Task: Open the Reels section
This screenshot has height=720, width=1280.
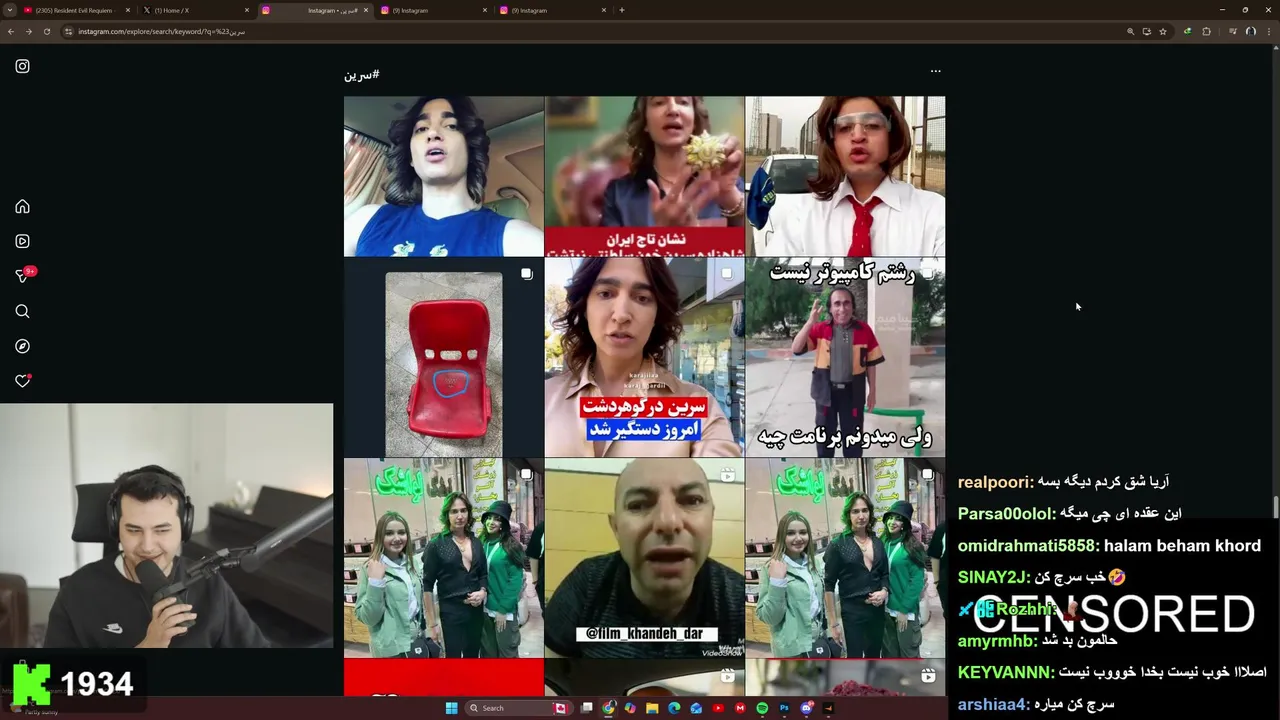Action: pos(22,241)
